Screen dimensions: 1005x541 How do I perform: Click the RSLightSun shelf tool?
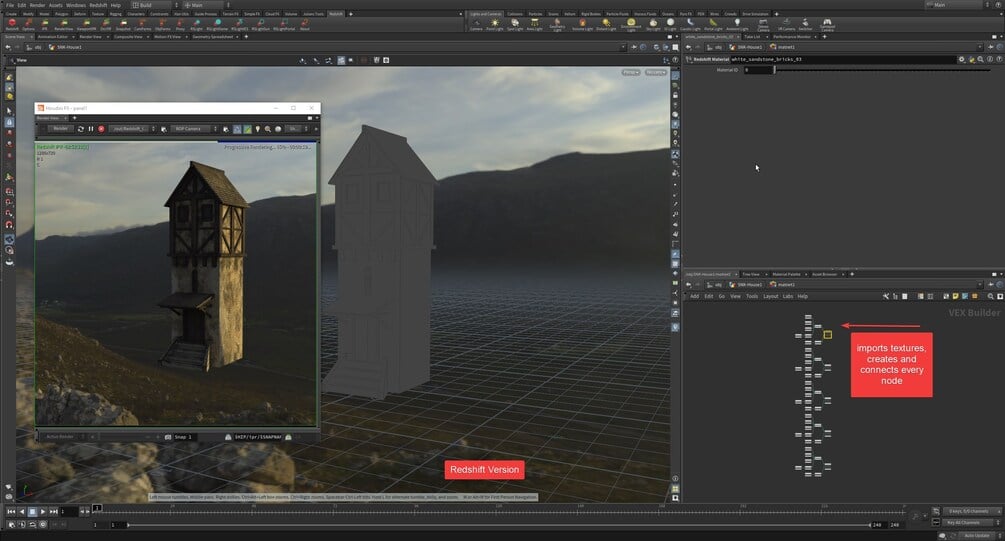(260, 24)
